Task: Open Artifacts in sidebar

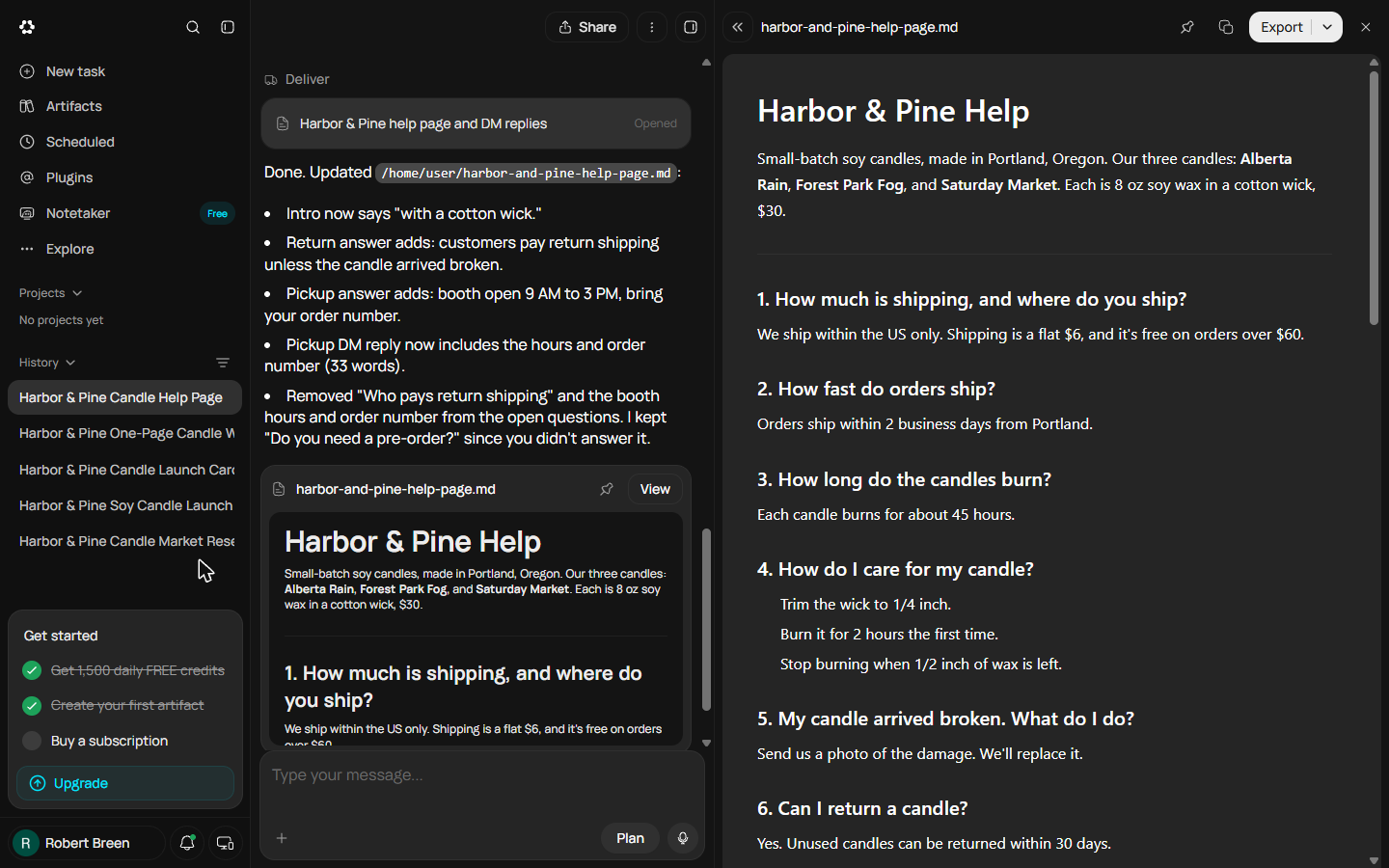Action: 125,106
